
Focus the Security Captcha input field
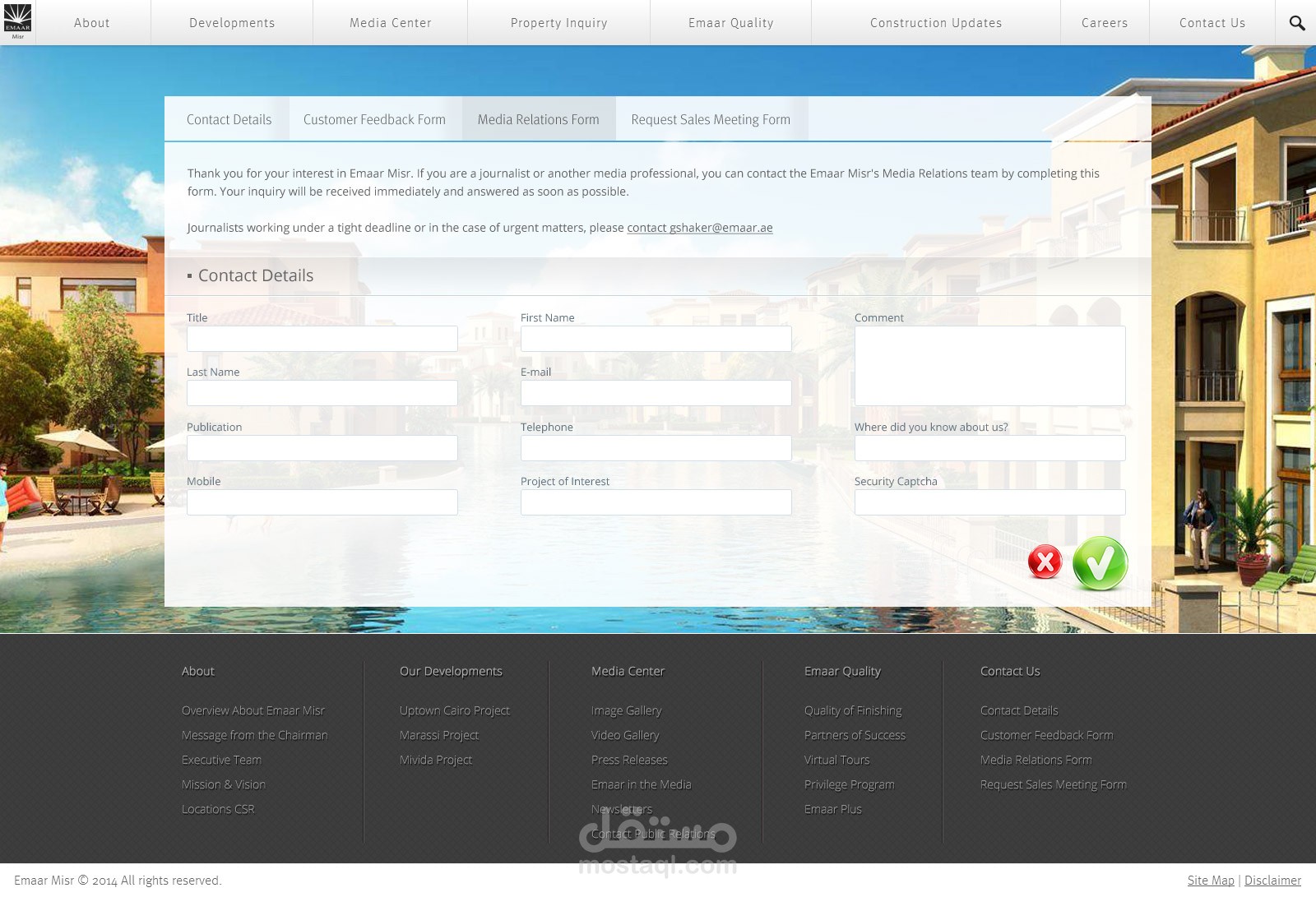tap(990, 502)
